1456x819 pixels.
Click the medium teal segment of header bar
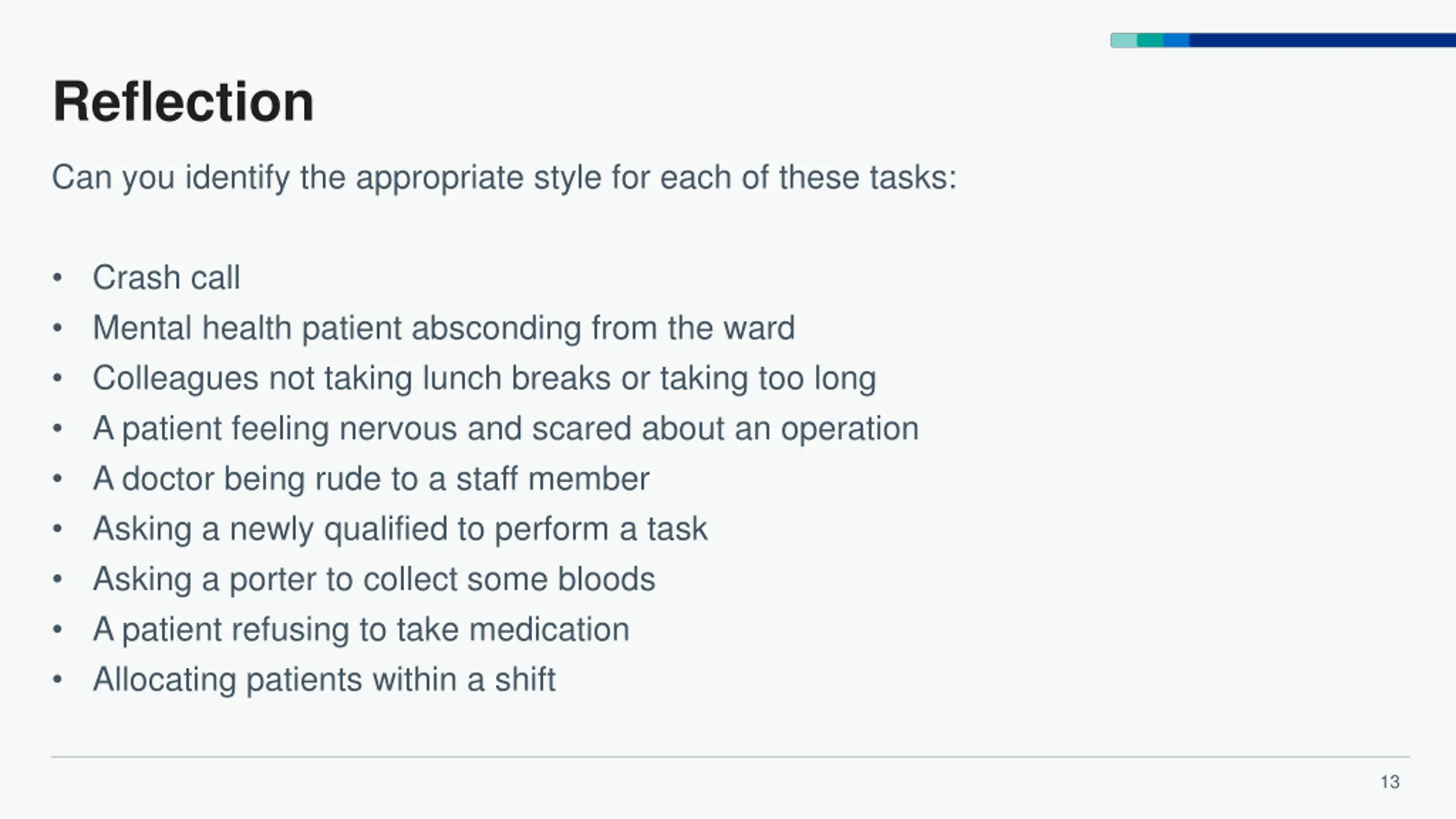[x=1150, y=40]
